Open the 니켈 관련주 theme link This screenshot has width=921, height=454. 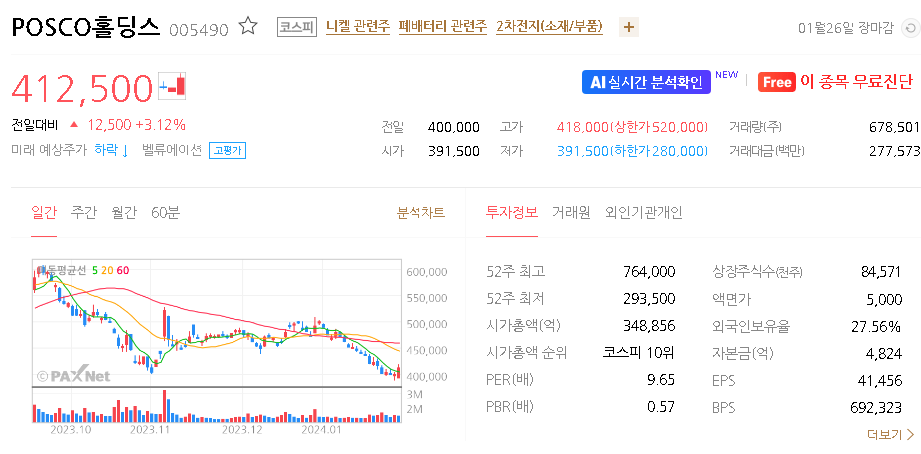point(358,26)
